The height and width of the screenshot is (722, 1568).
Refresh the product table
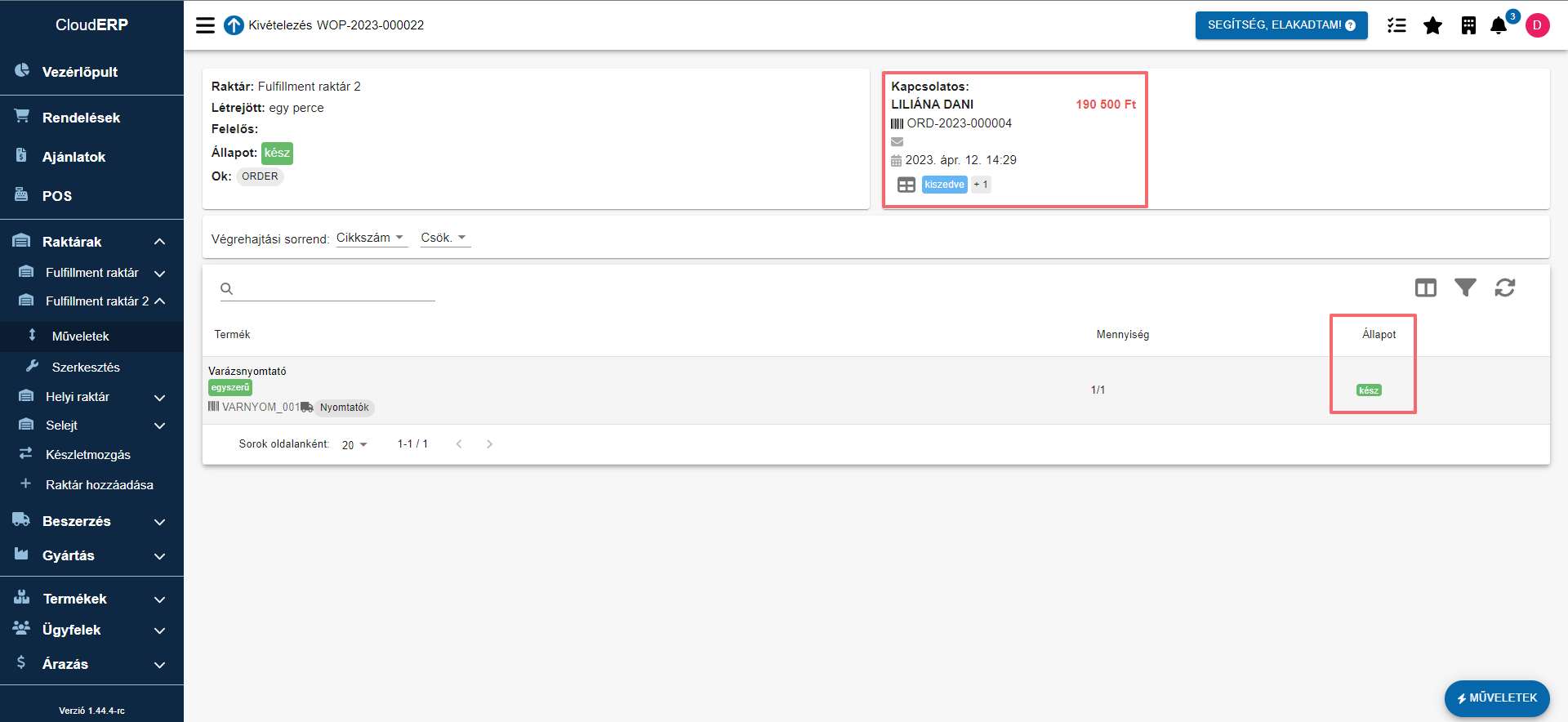(x=1504, y=287)
